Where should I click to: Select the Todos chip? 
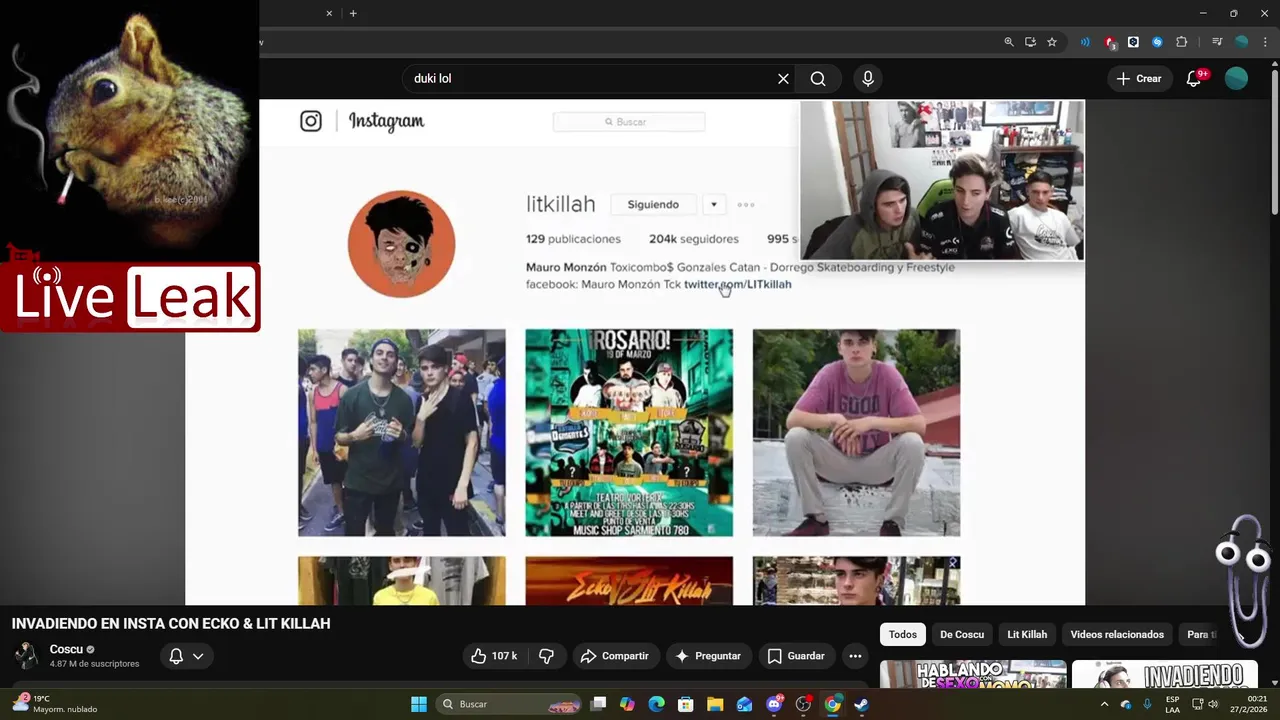point(903,635)
